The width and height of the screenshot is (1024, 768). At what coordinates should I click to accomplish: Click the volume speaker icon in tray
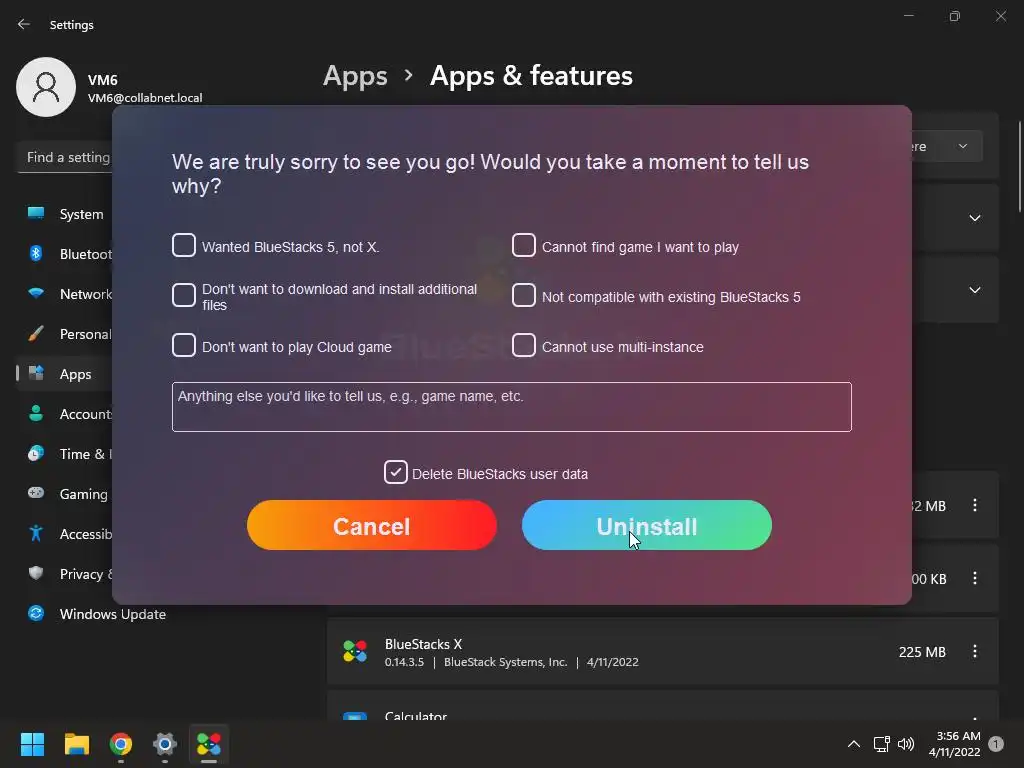[x=906, y=744]
